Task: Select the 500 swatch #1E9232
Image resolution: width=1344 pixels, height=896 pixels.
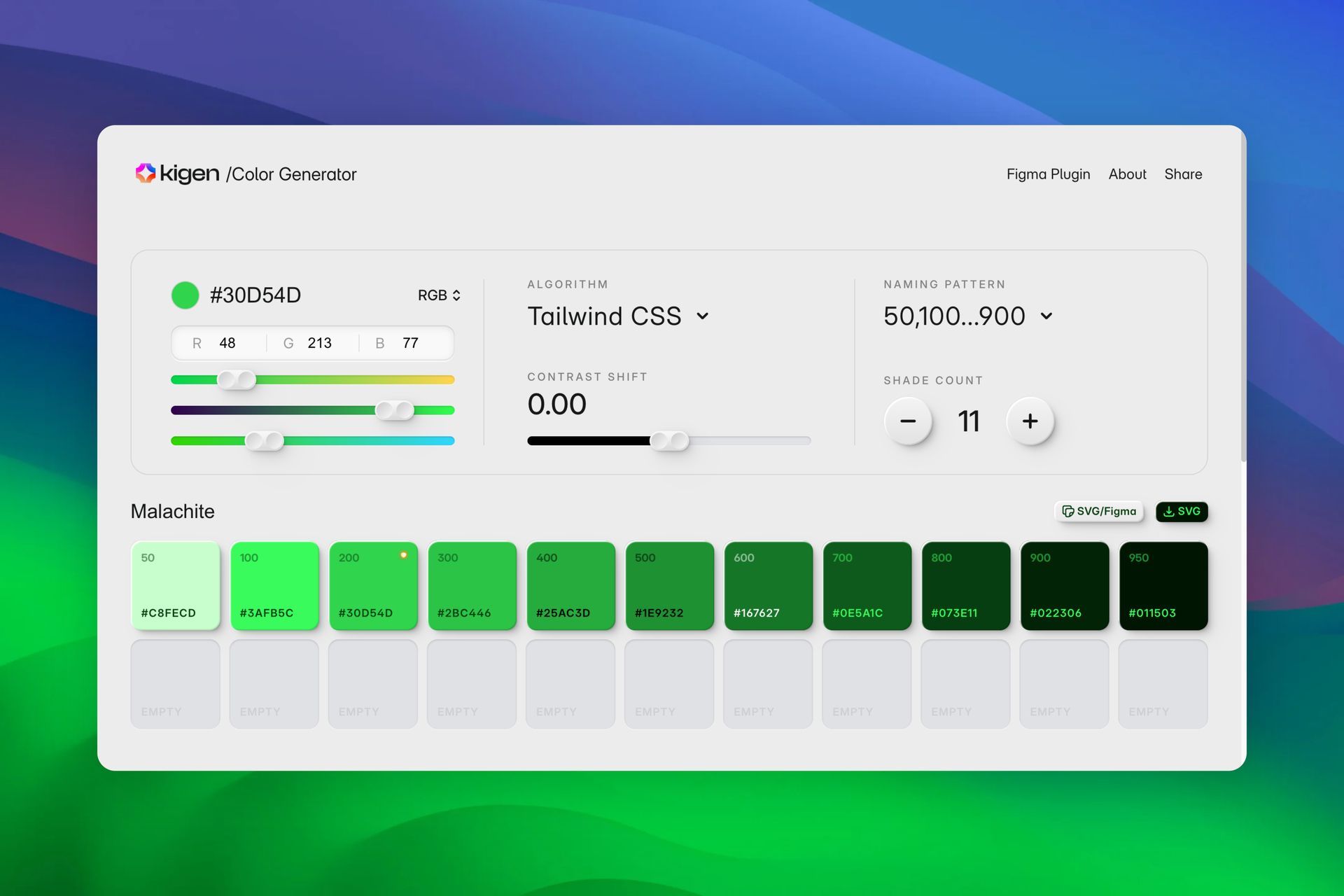Action: (x=669, y=586)
